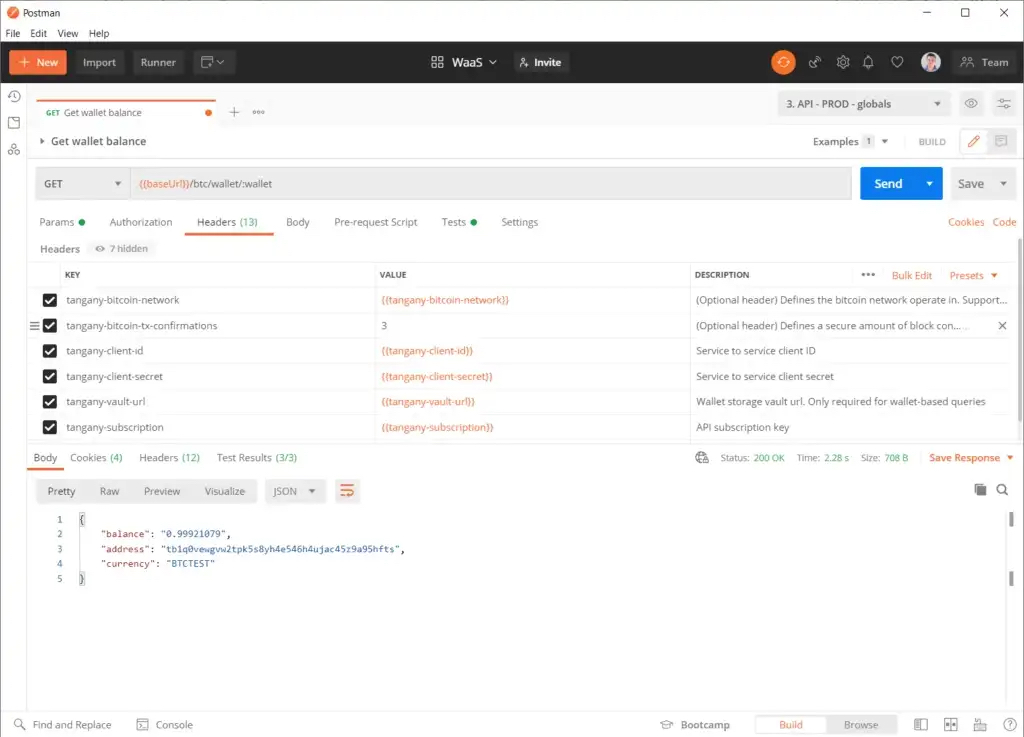Toggle the two-pane layout icon
Screen dimensions: 1024x737
pyautogui.click(x=951, y=725)
